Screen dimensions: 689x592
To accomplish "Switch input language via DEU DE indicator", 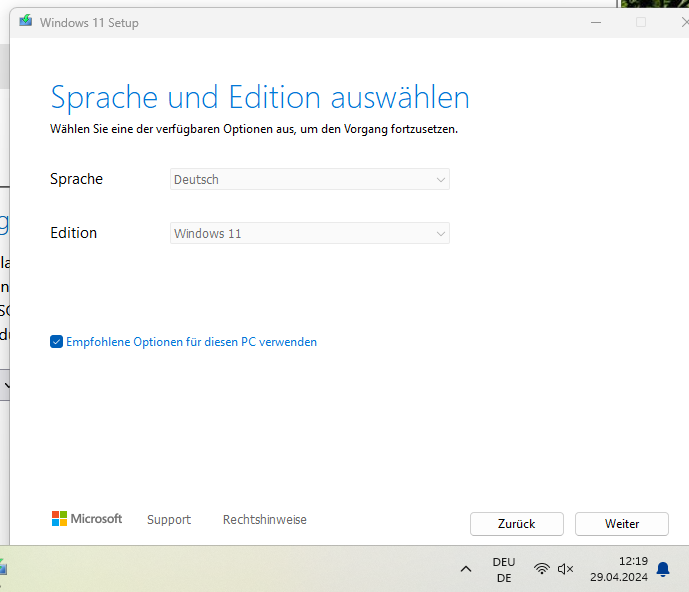I will click(x=504, y=570).
